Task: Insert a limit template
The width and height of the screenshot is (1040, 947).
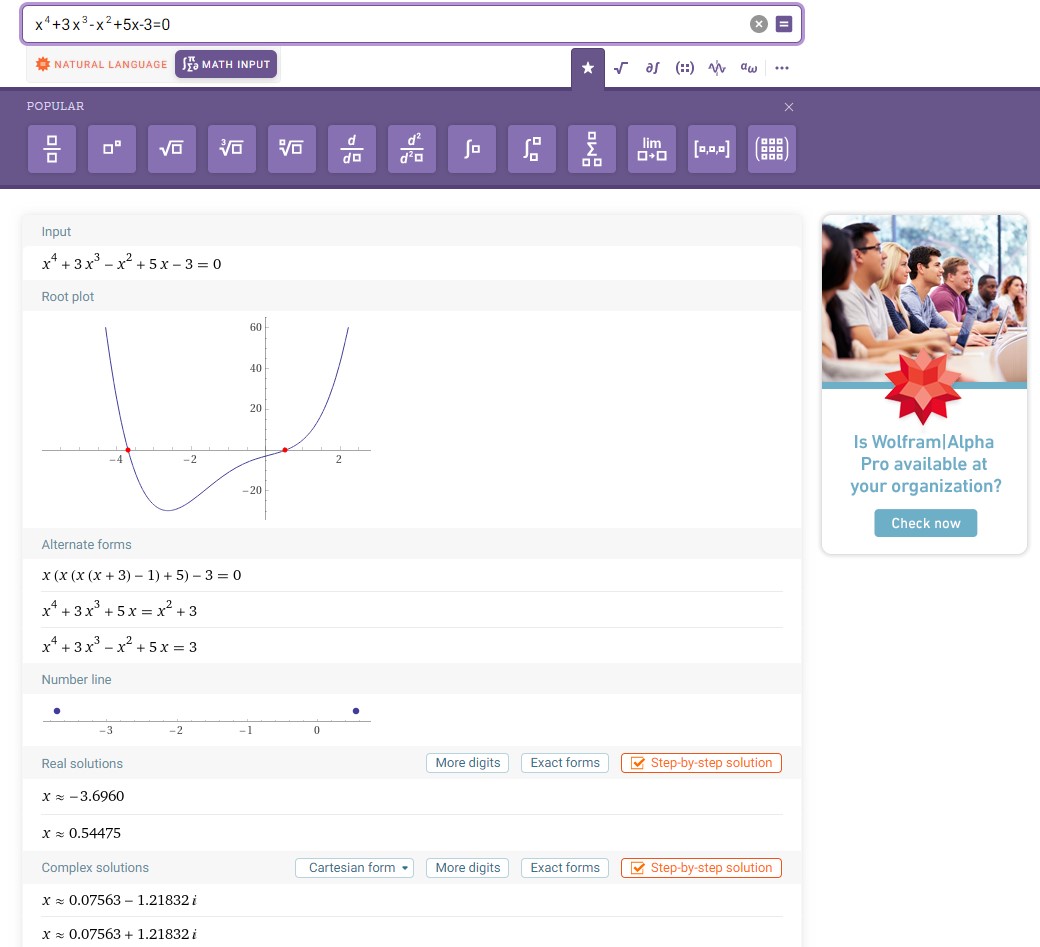Action: (x=652, y=149)
